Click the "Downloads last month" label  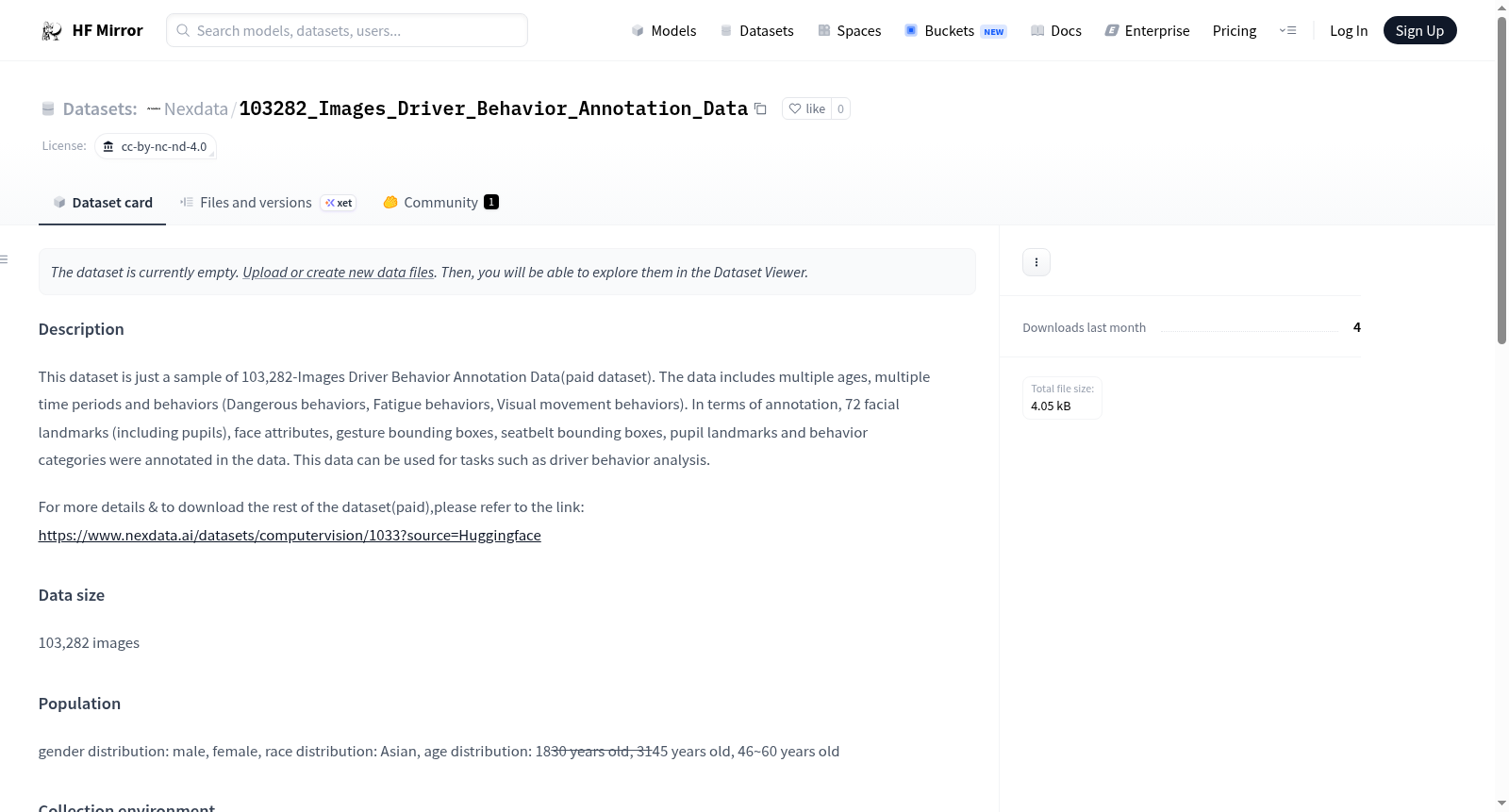click(x=1084, y=327)
